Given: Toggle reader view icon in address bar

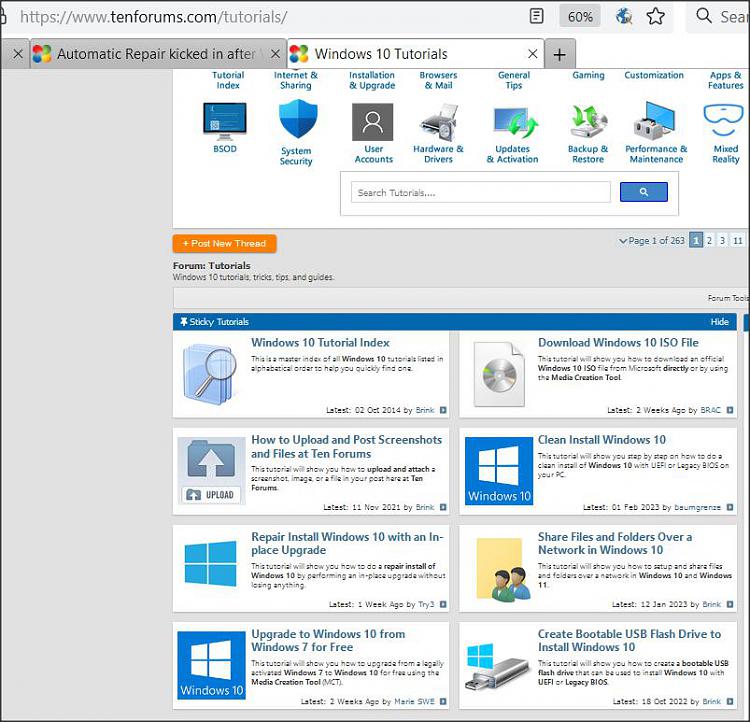Looking at the screenshot, I should [537, 16].
